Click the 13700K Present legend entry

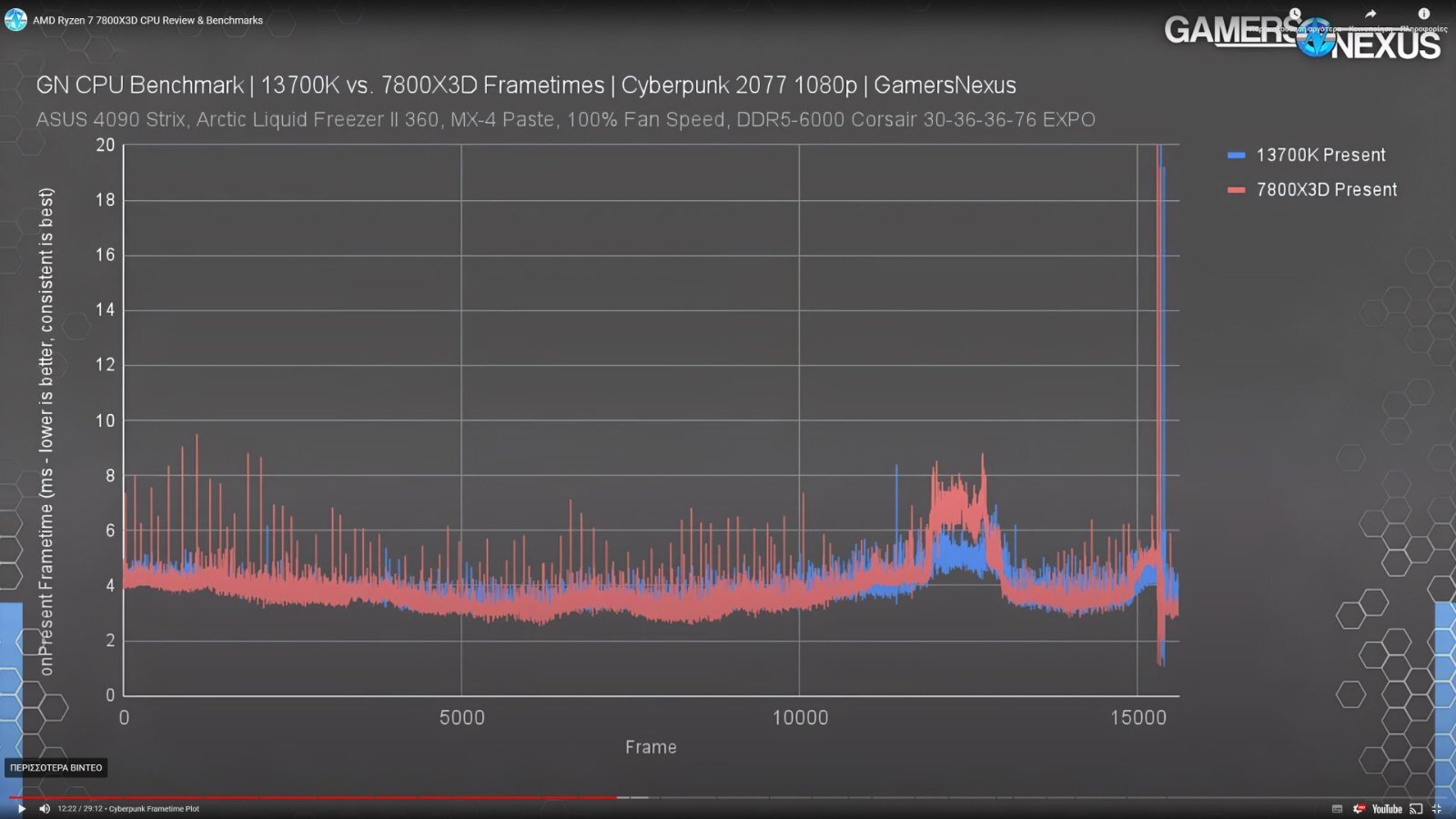pos(1306,156)
